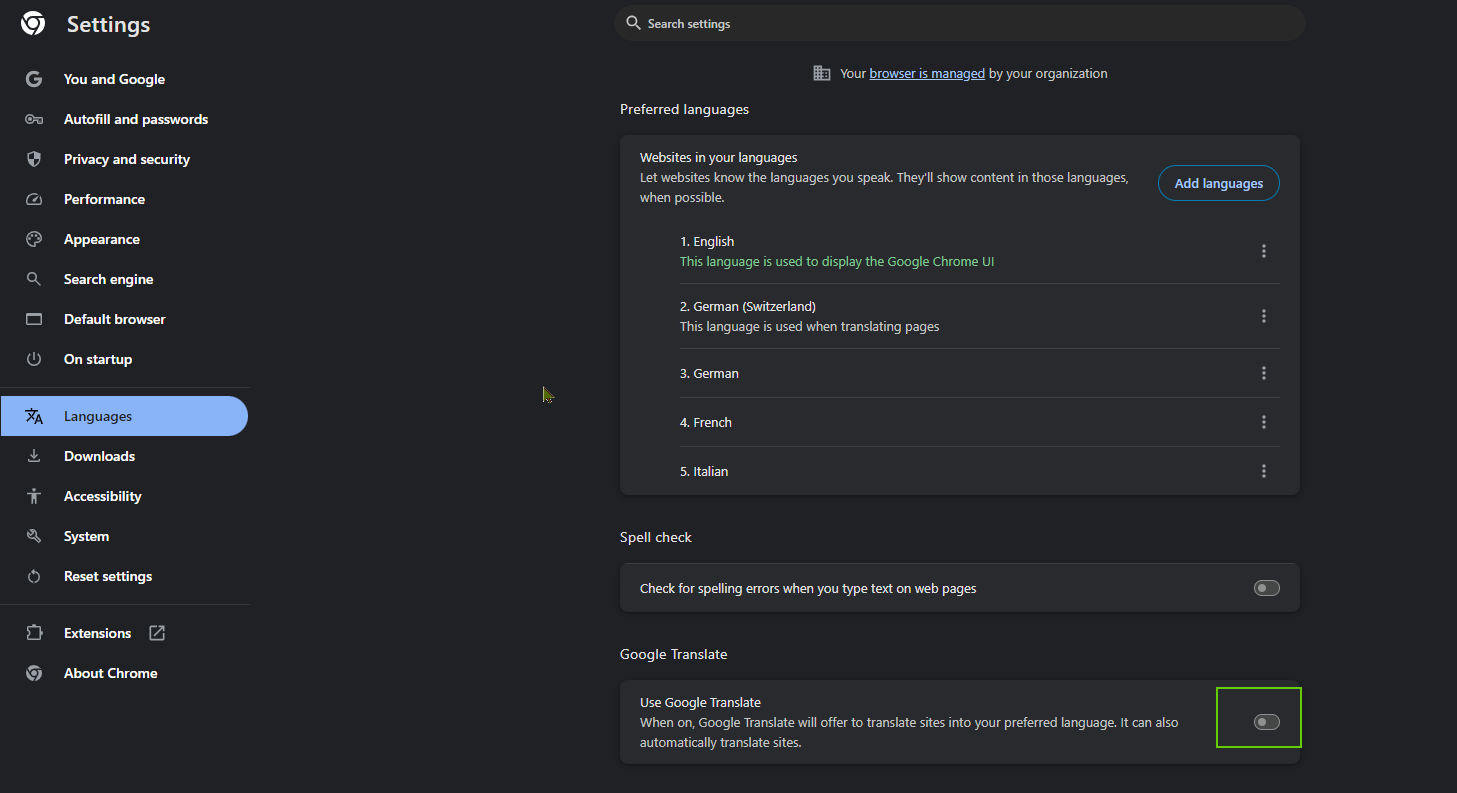Open the Extensions page link
The height and width of the screenshot is (793, 1457).
pyautogui.click(x=124, y=633)
